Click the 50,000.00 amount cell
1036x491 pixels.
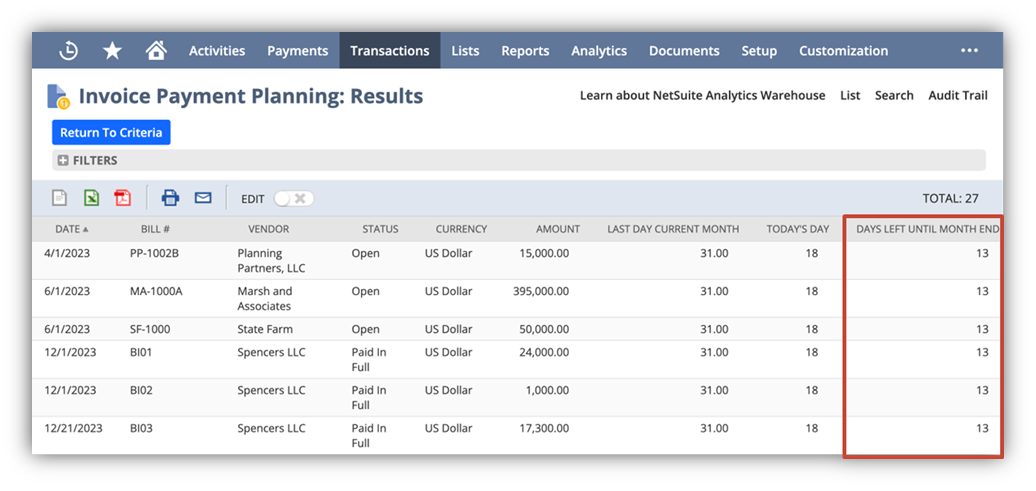coord(544,329)
